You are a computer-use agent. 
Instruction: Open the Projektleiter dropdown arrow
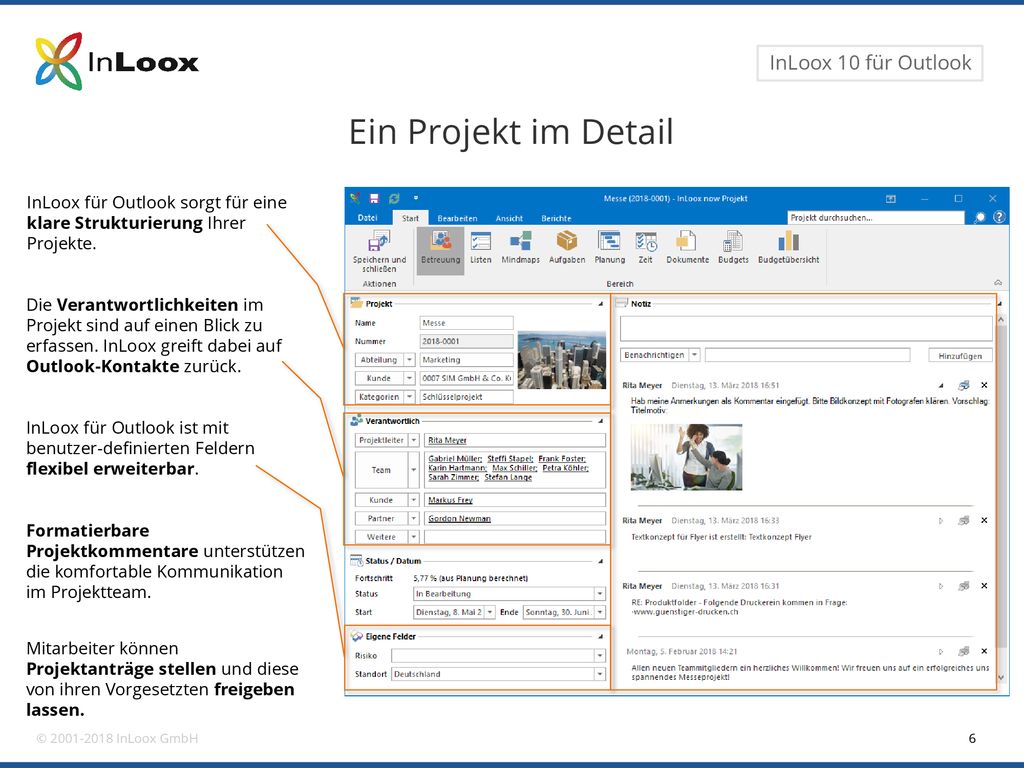coord(413,440)
